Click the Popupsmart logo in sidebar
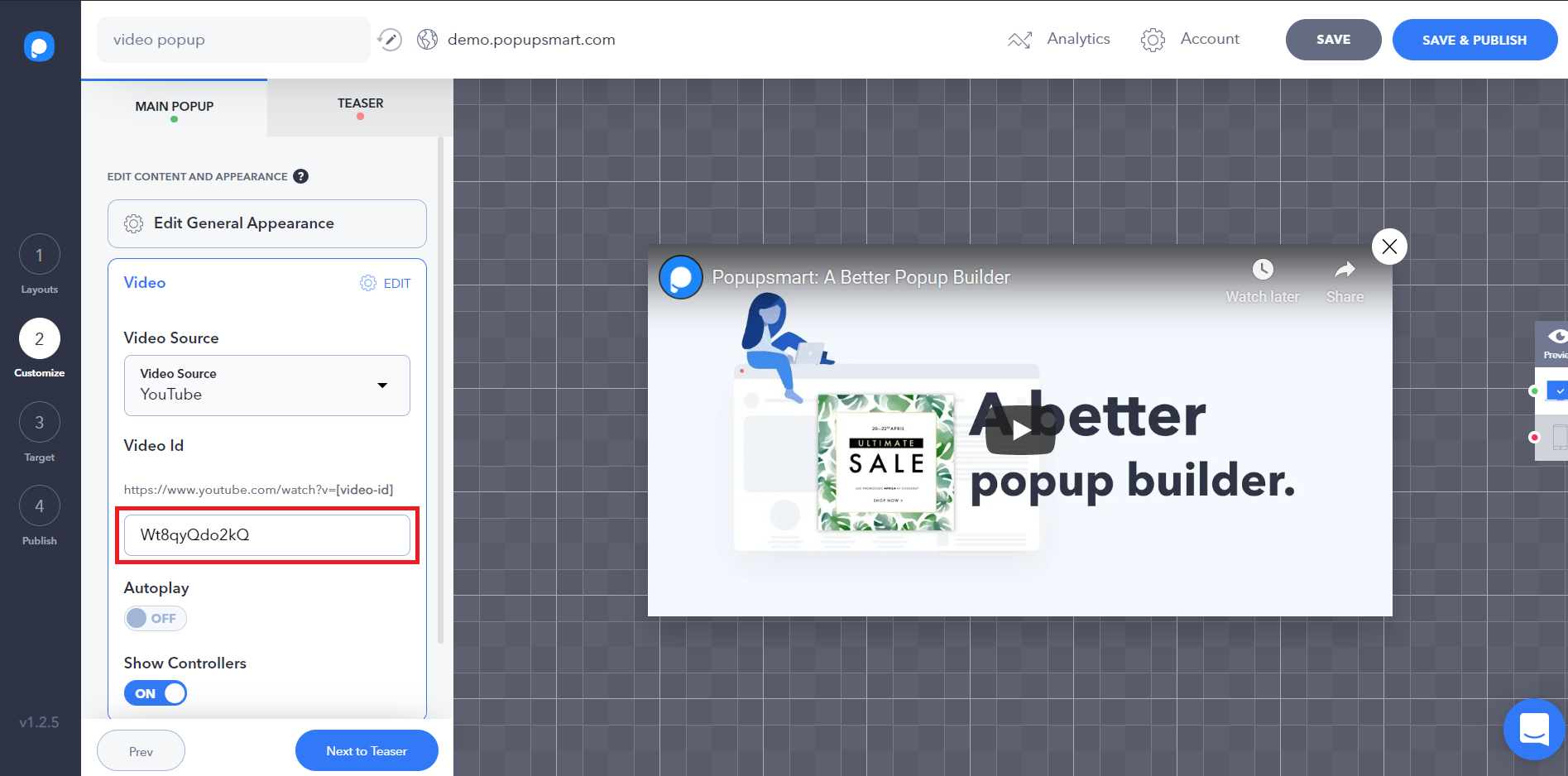Image resolution: width=1568 pixels, height=776 pixels. pyautogui.click(x=39, y=46)
